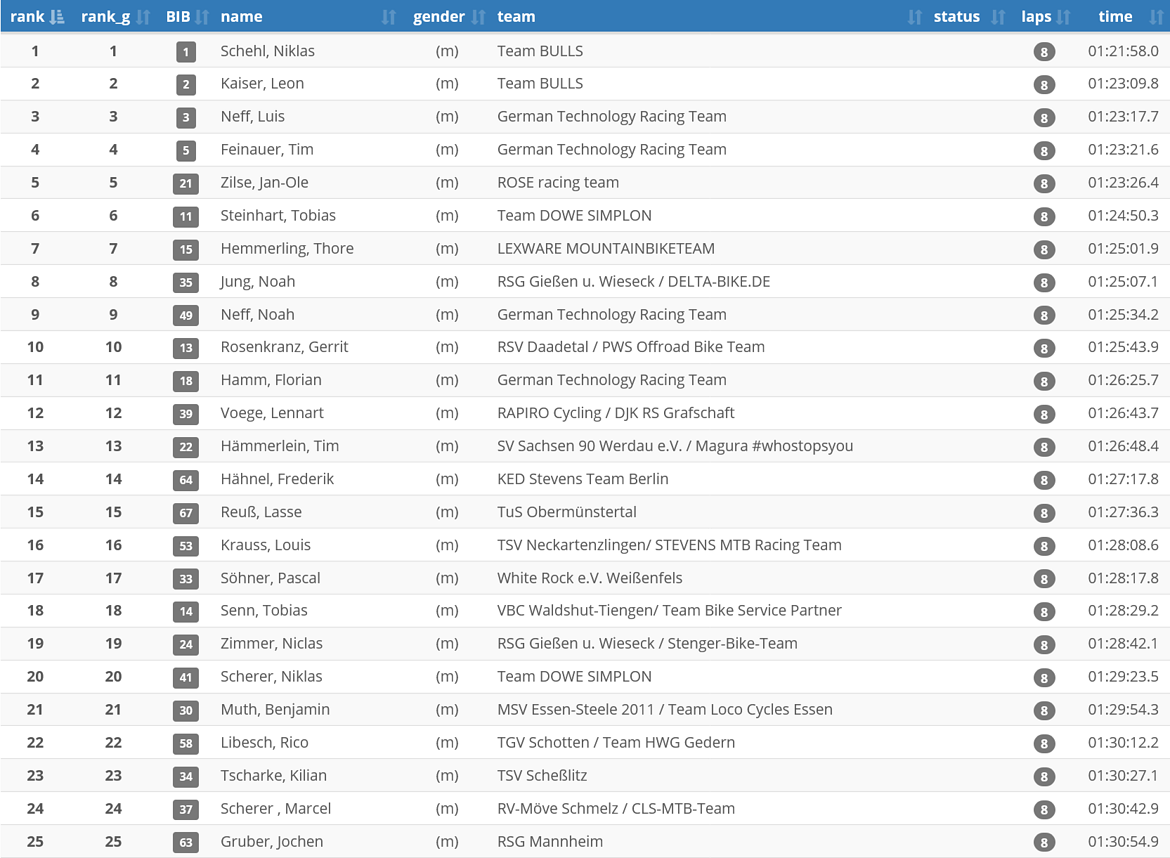The height and width of the screenshot is (858, 1170).
Task: Sort by rank_g column header
Action: click(114, 16)
